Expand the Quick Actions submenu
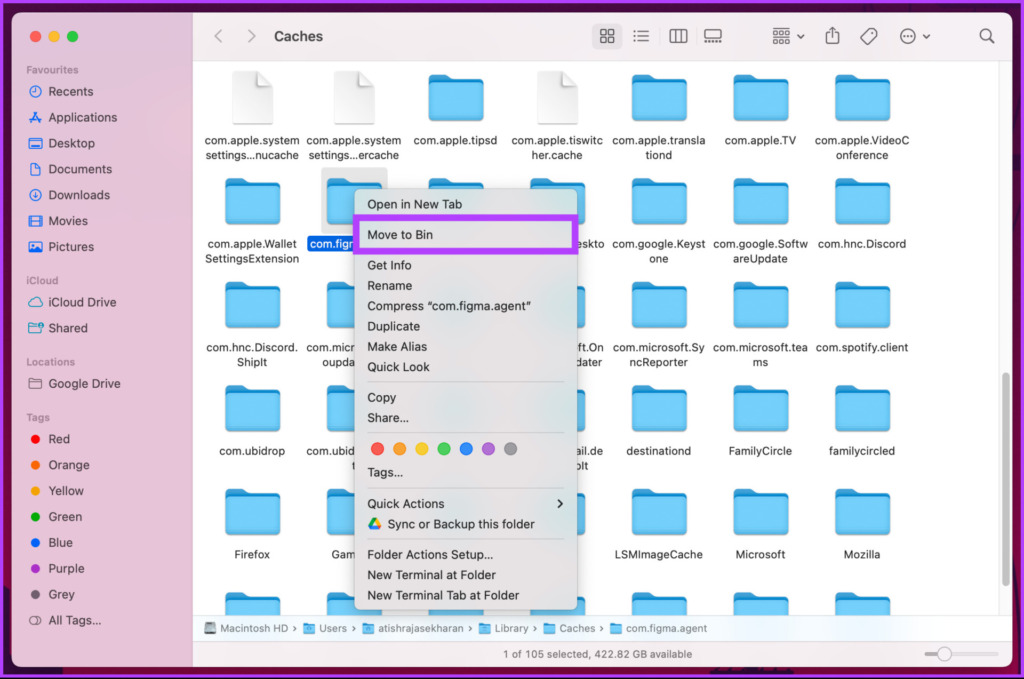 [x=465, y=503]
